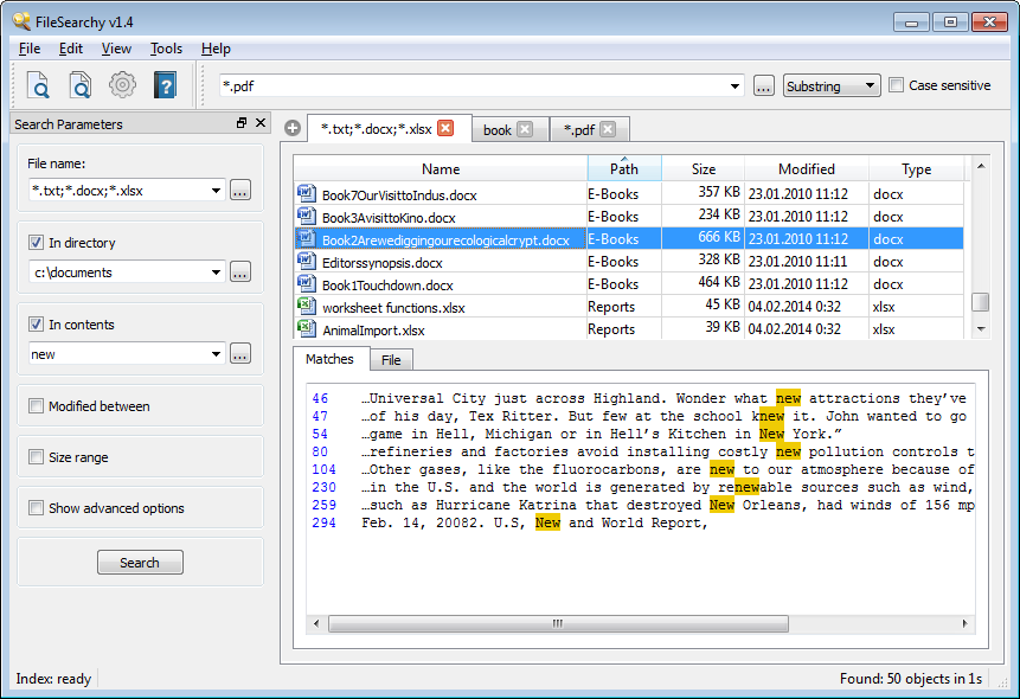Image resolution: width=1020 pixels, height=699 pixels.
Task: Click browse button next to contents field
Action: pos(241,354)
